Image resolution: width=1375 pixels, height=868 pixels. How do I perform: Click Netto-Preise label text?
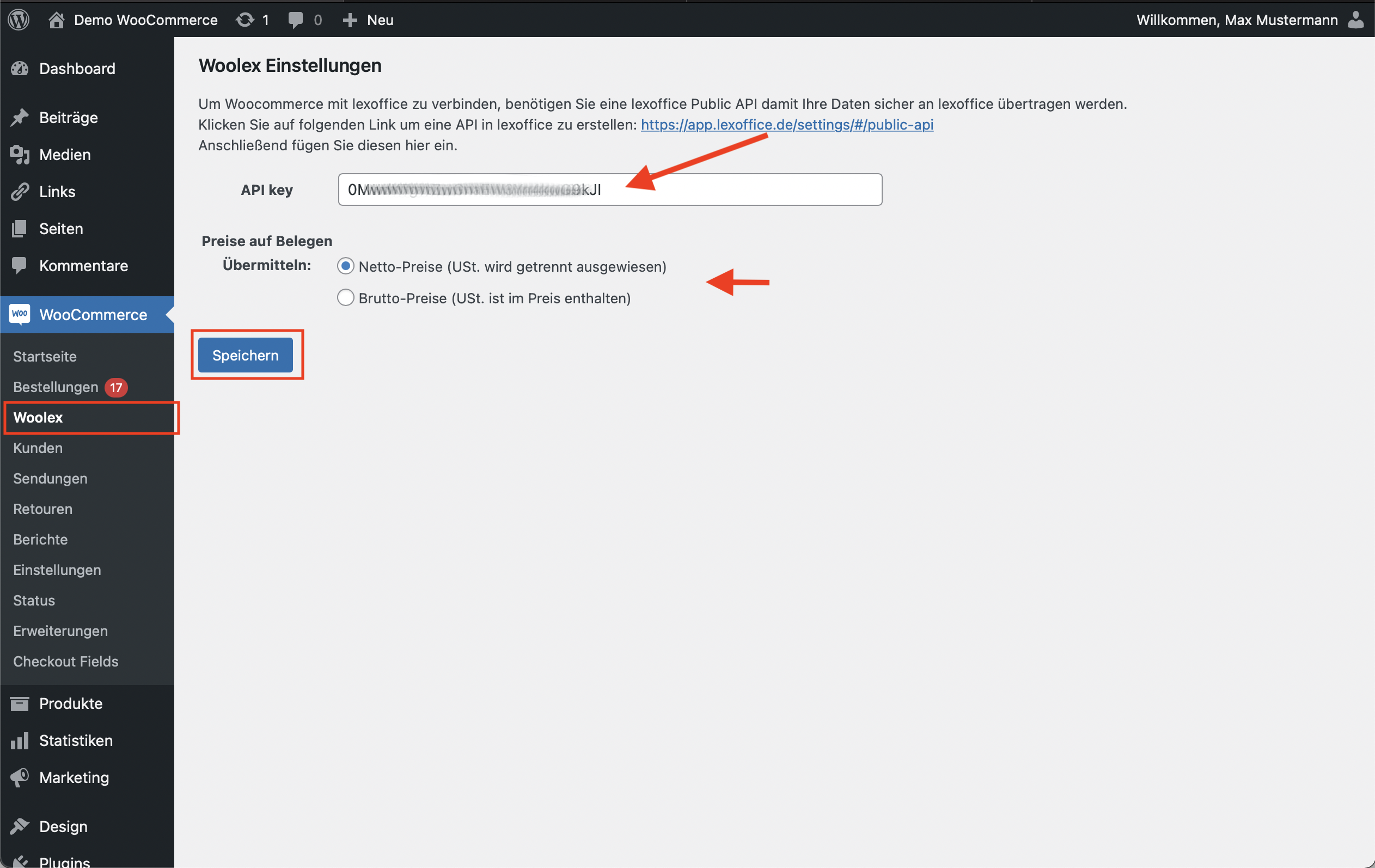512,267
